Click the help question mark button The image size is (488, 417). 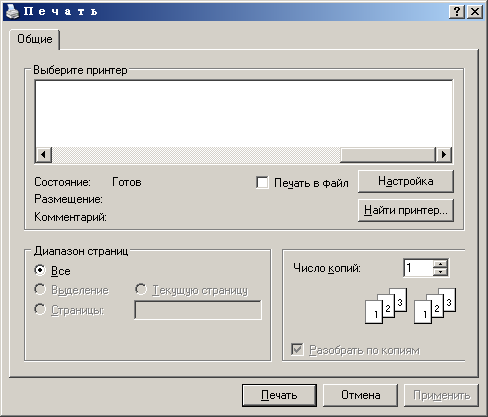(457, 12)
